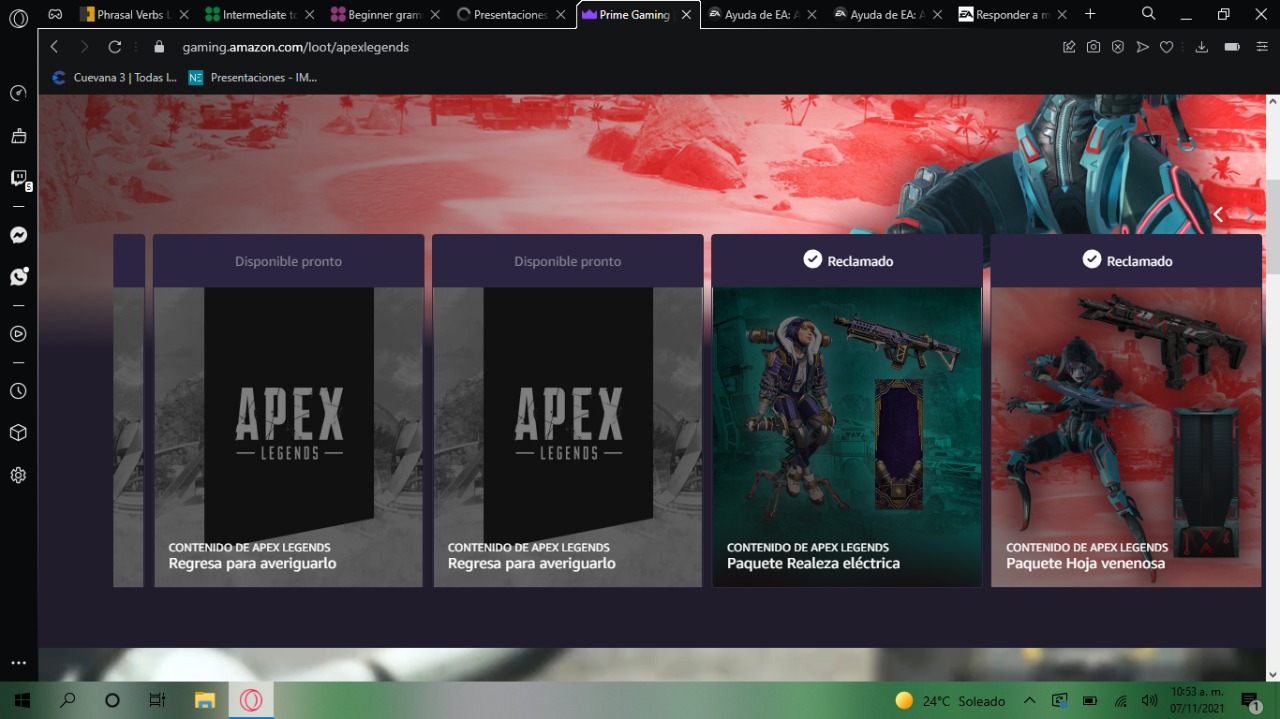The image size is (1280, 719).
Task: Open My Flow send icon
Action: click(1142, 47)
